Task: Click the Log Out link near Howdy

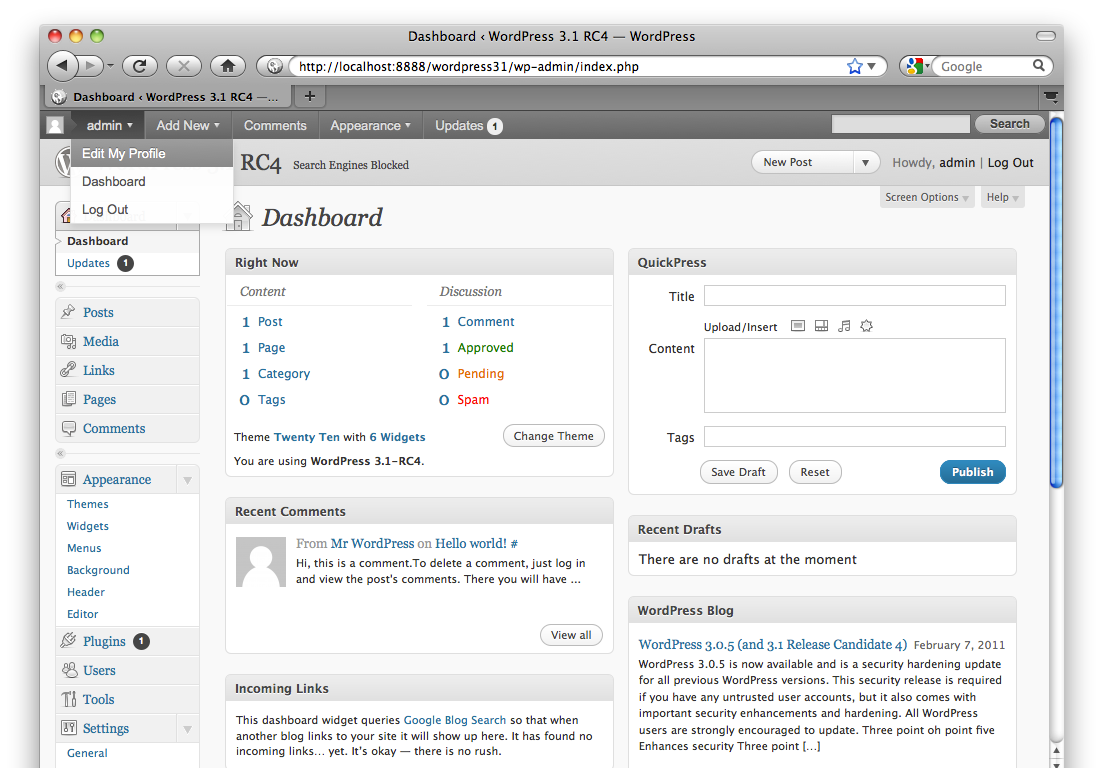Action: coord(1010,163)
